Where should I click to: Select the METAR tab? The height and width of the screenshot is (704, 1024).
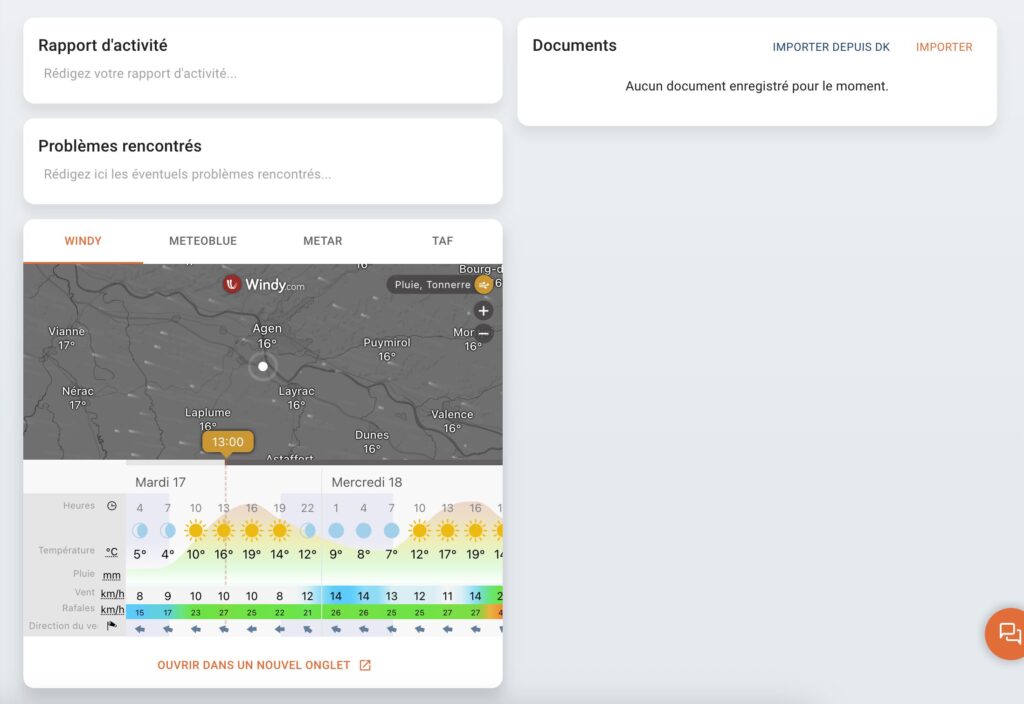coord(322,240)
